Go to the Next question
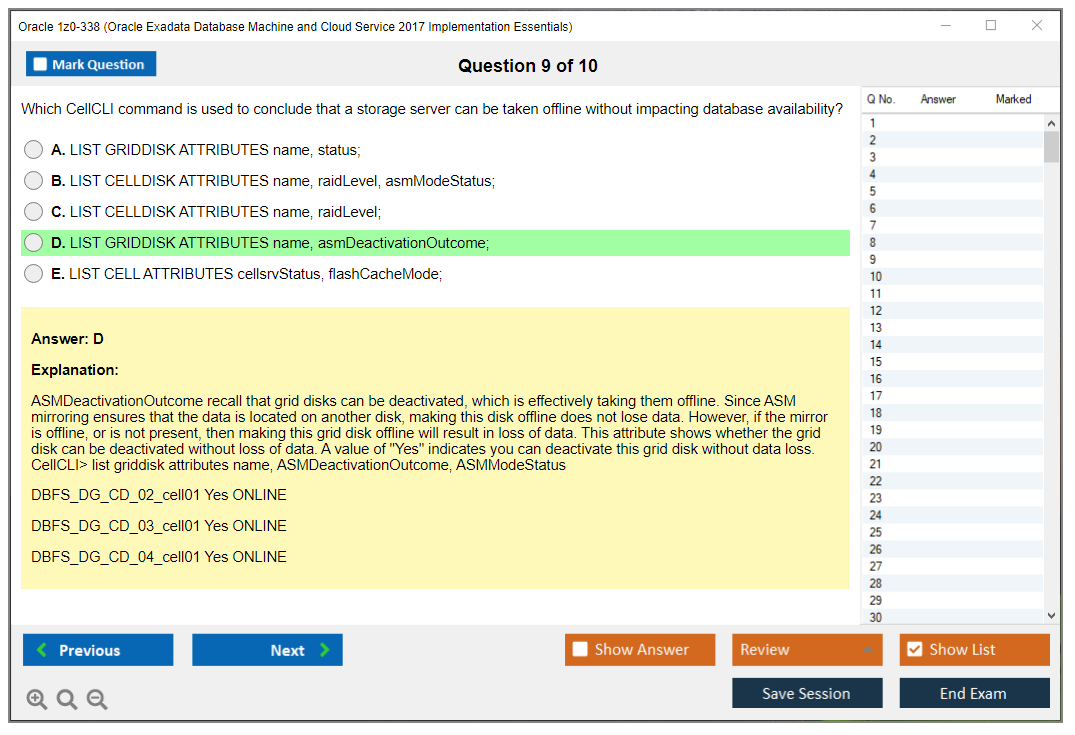 pos(267,650)
